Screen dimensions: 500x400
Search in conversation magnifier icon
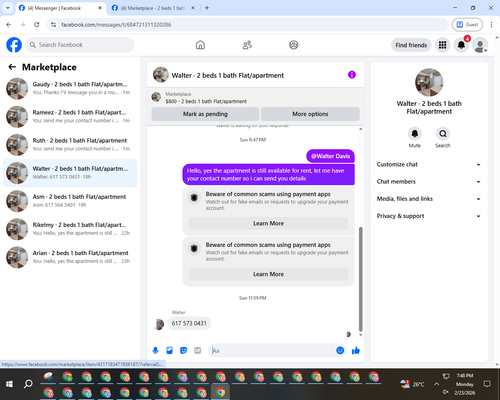443,134
